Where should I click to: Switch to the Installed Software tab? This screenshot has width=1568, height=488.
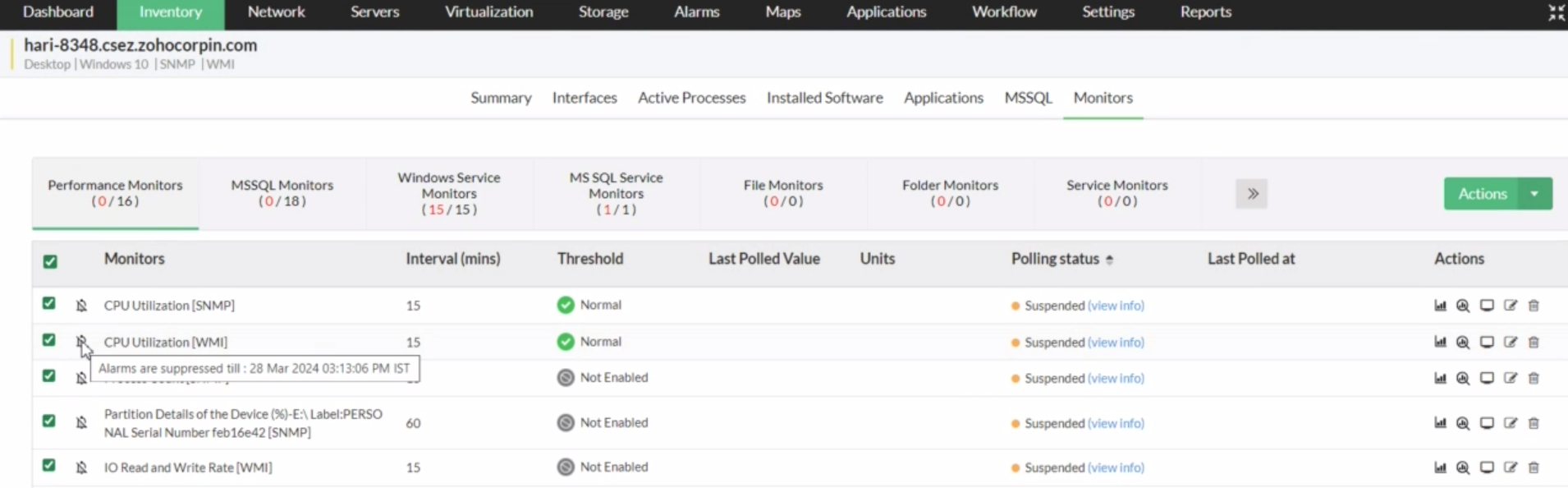[824, 98]
